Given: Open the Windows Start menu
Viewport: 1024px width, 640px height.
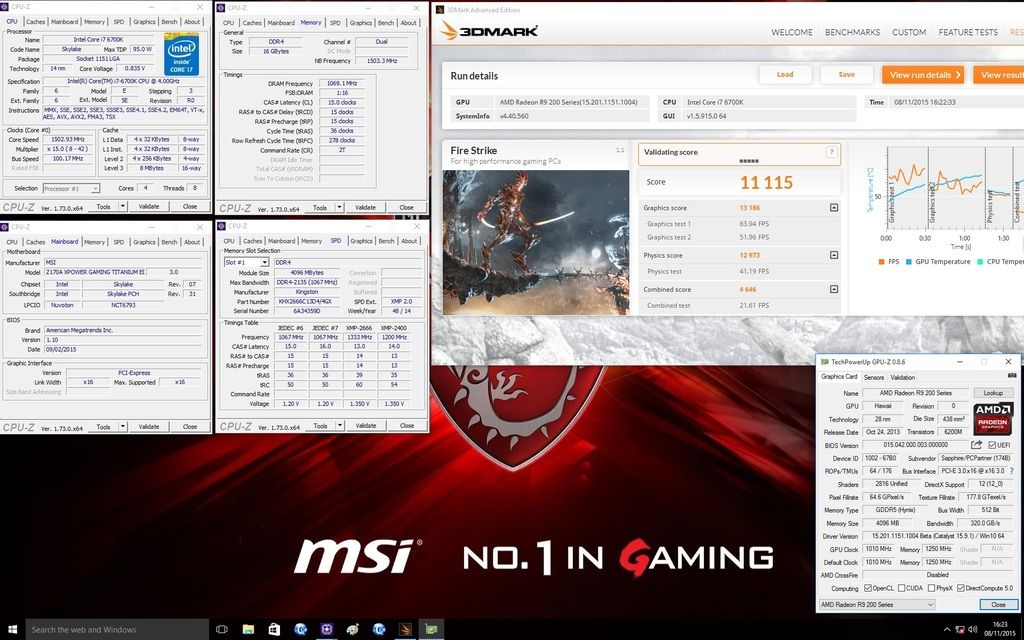Looking at the screenshot, I should coord(12,630).
